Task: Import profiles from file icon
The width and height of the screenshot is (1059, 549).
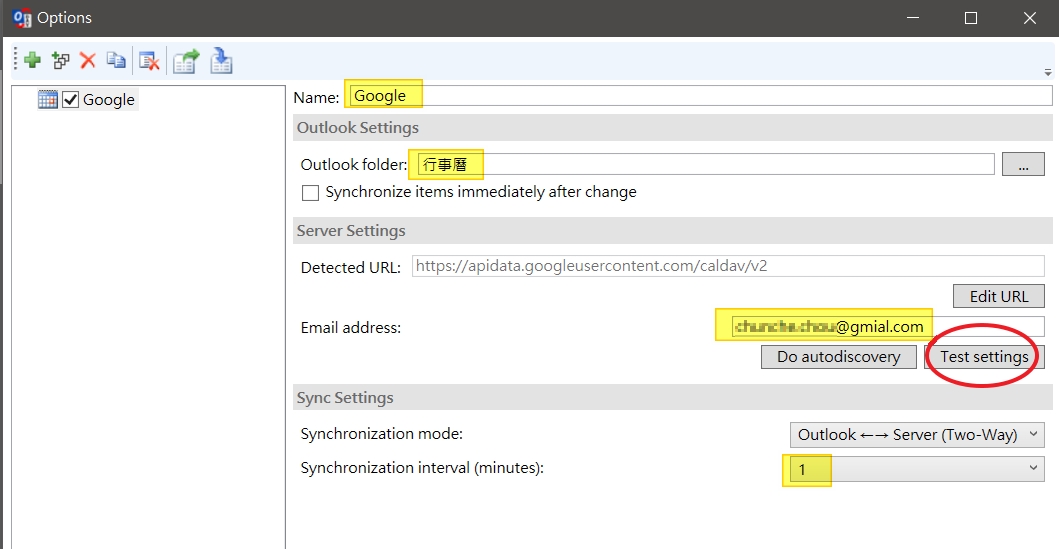Action: pos(221,61)
